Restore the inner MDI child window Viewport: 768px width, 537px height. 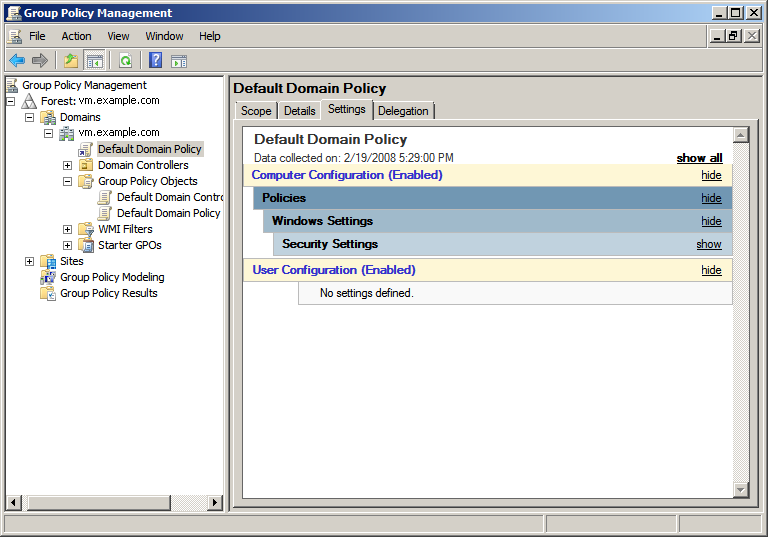[x=734, y=36]
